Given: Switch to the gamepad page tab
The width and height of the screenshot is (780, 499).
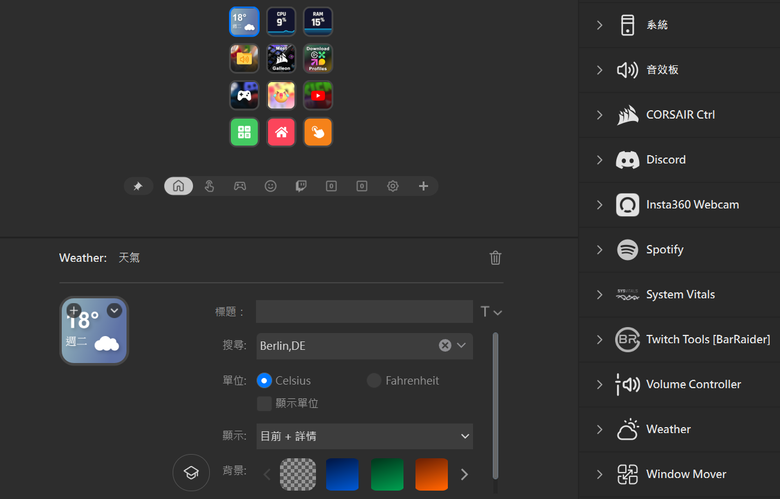Looking at the screenshot, I should click(240, 186).
